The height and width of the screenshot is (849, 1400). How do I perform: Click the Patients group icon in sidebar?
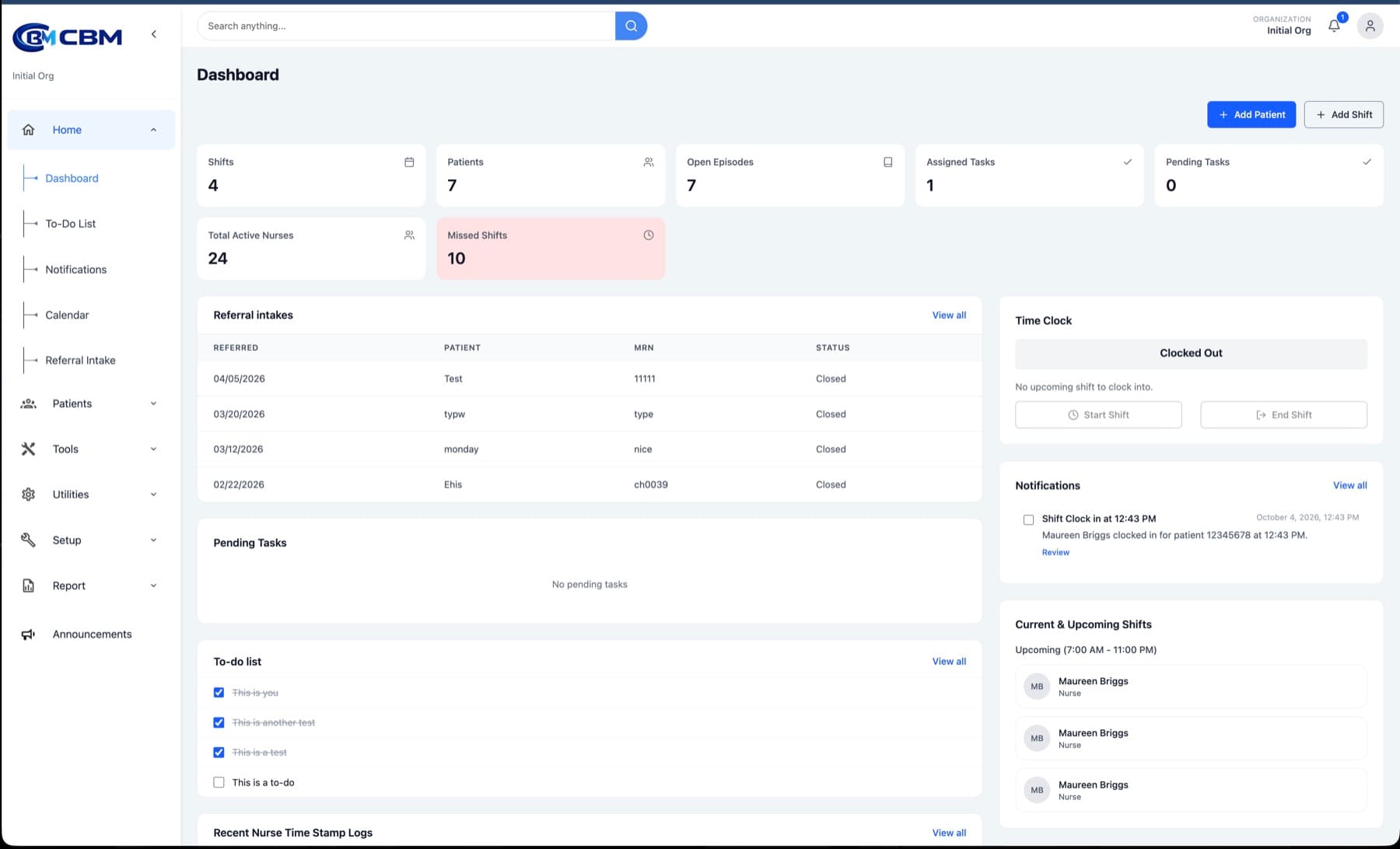[x=29, y=404]
